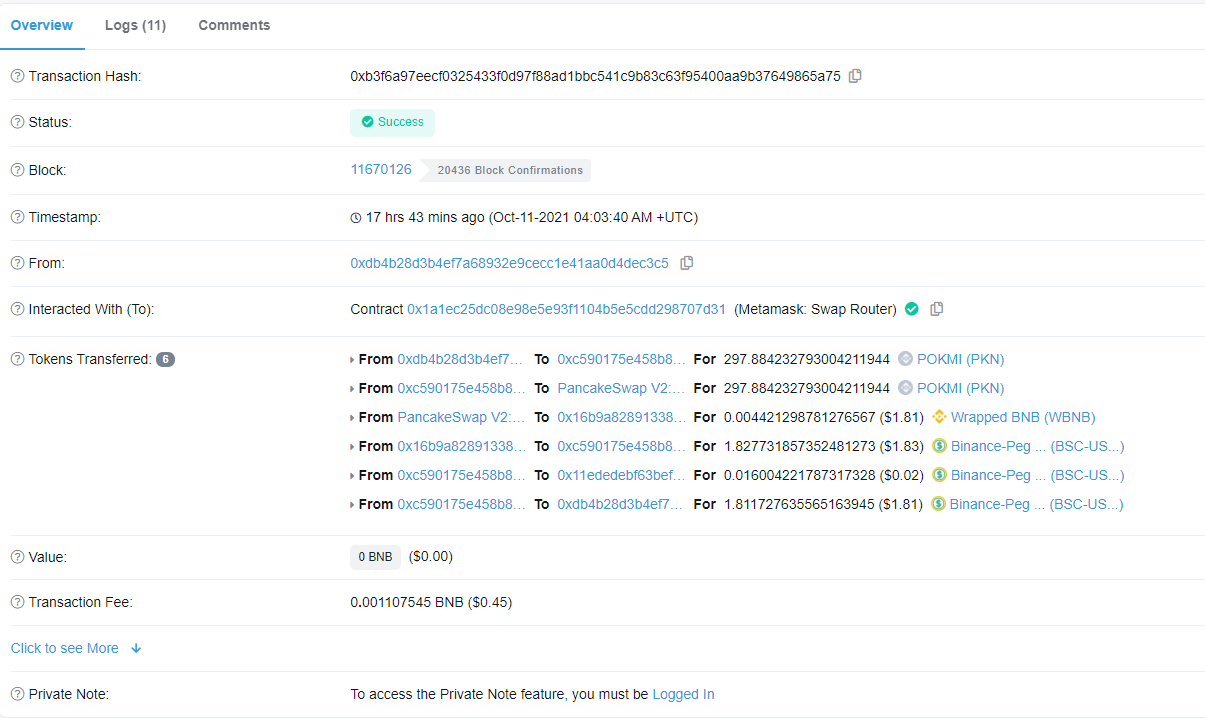The height and width of the screenshot is (718, 1205).
Task: Copy the From address
Action: (687, 262)
